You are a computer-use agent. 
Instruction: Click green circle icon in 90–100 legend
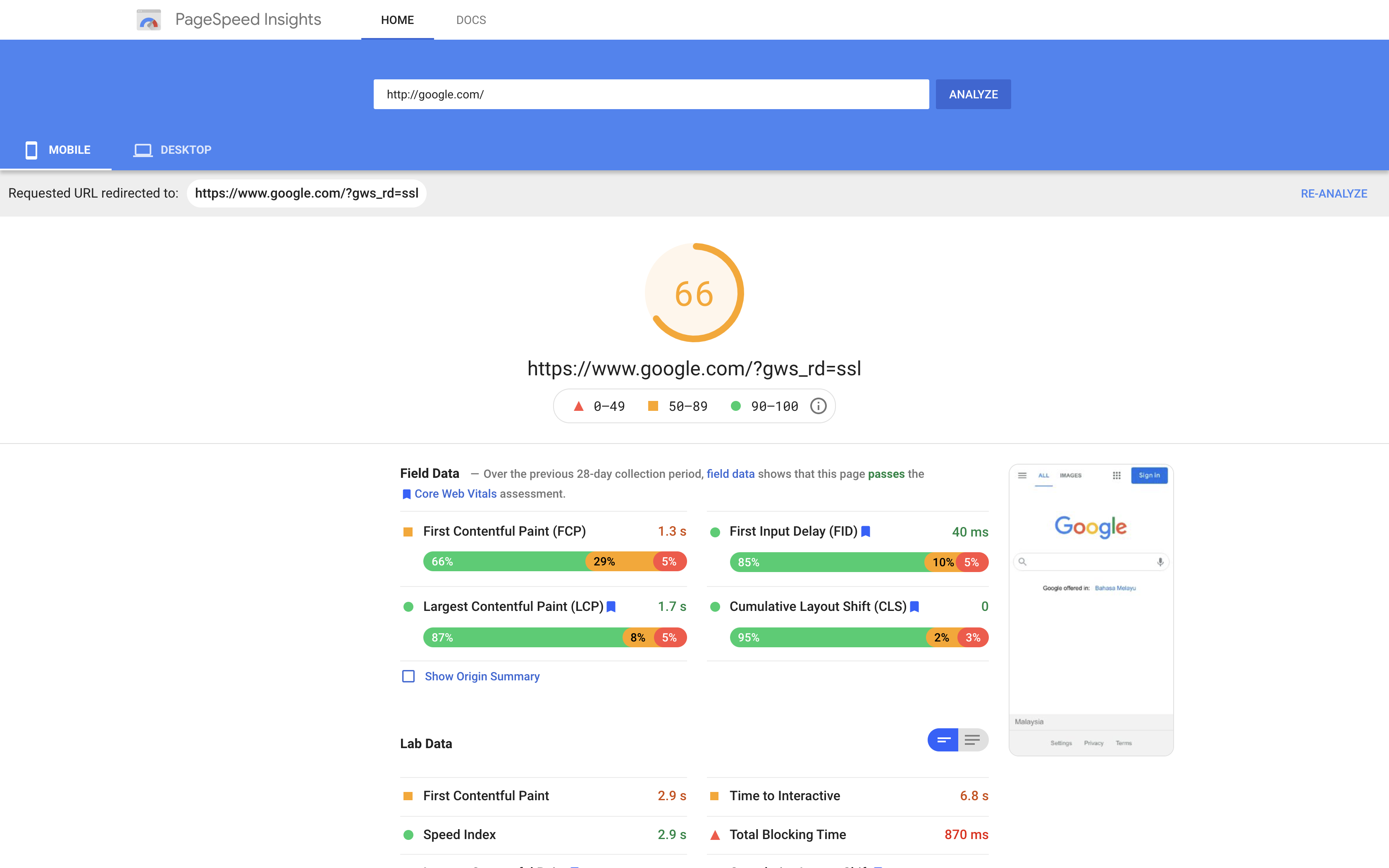(x=735, y=406)
